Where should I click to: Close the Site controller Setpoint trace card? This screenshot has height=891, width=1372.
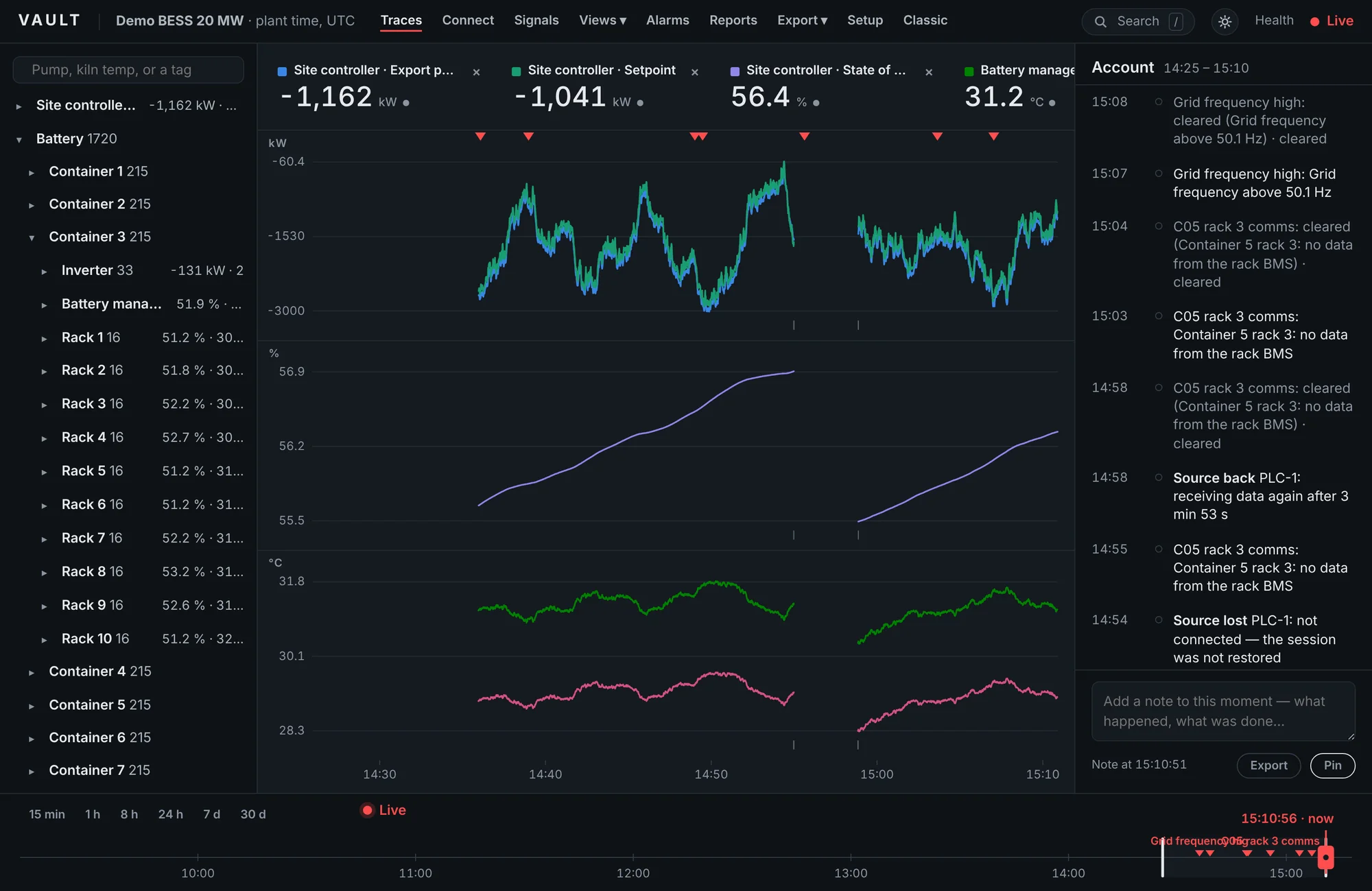pos(694,72)
